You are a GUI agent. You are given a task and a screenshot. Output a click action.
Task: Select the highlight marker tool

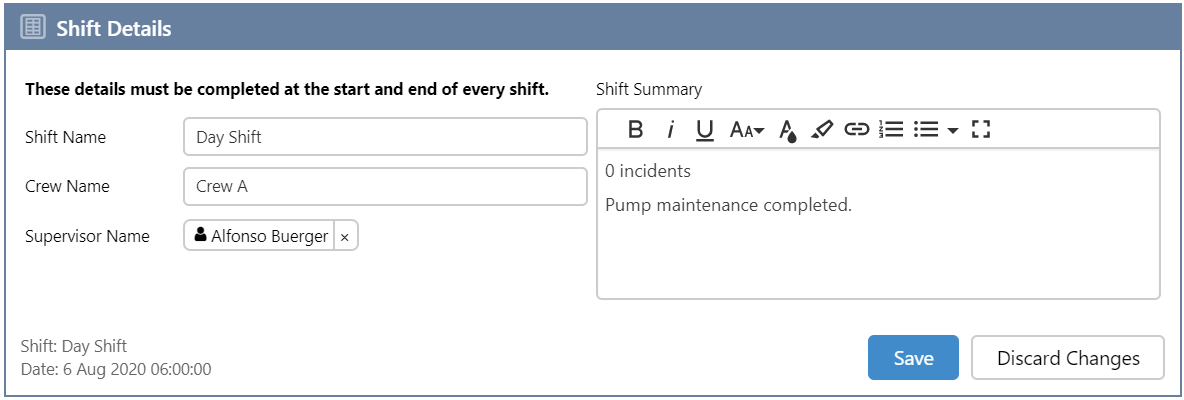[822, 129]
